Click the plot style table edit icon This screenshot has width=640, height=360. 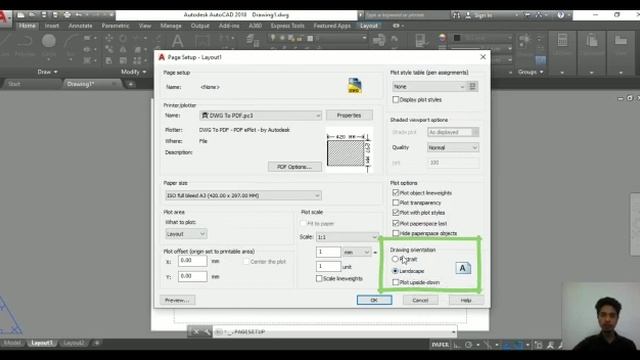click(473, 87)
